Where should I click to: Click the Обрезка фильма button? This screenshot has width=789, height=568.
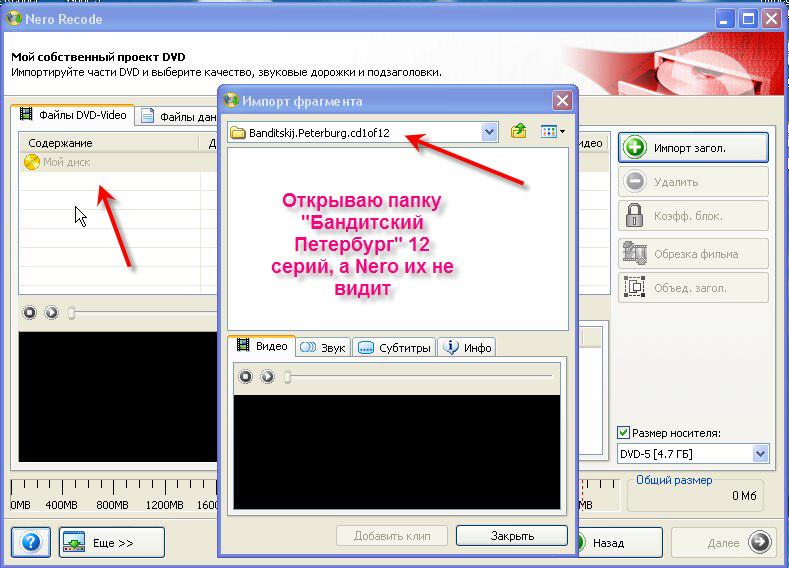coord(693,254)
